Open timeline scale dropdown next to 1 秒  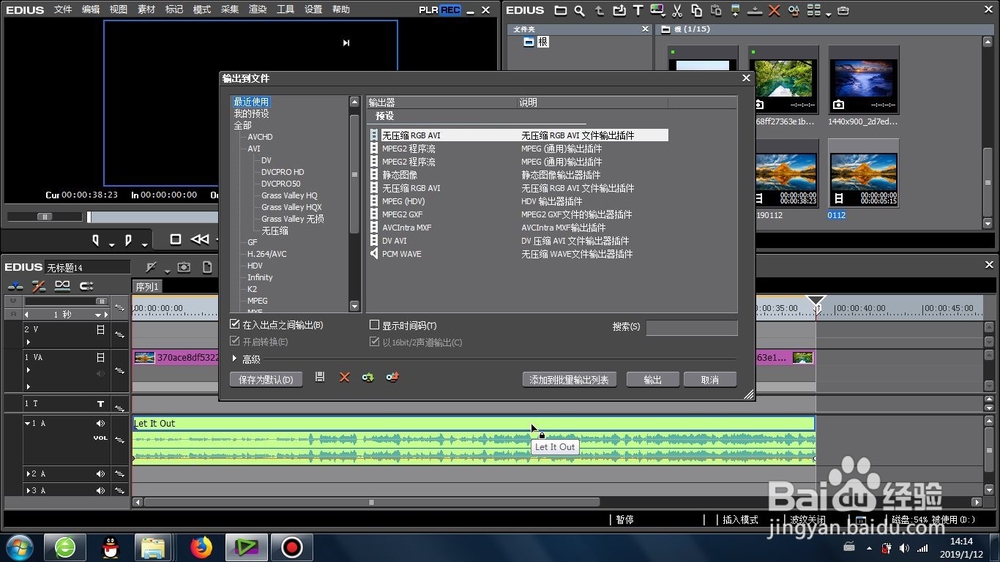click(x=98, y=315)
